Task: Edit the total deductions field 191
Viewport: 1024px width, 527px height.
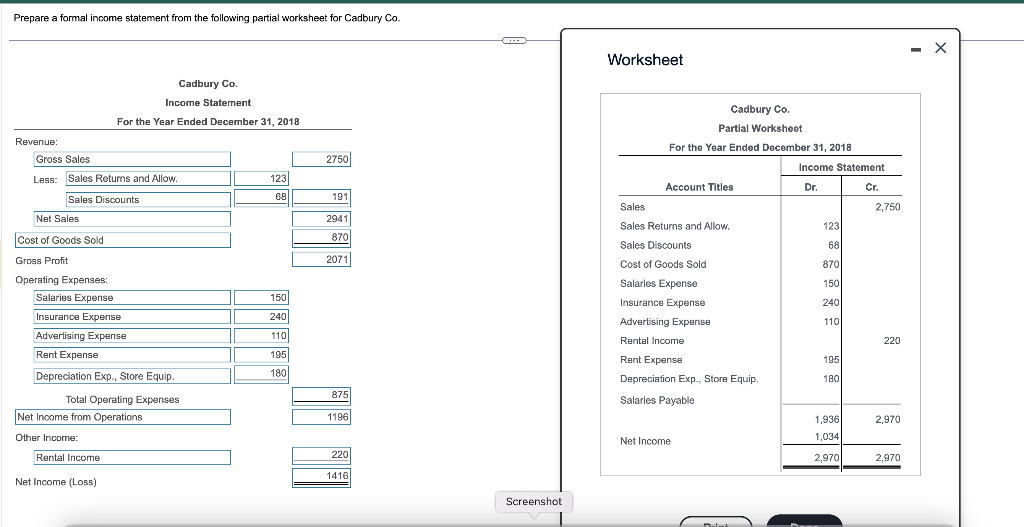Action: 321,198
